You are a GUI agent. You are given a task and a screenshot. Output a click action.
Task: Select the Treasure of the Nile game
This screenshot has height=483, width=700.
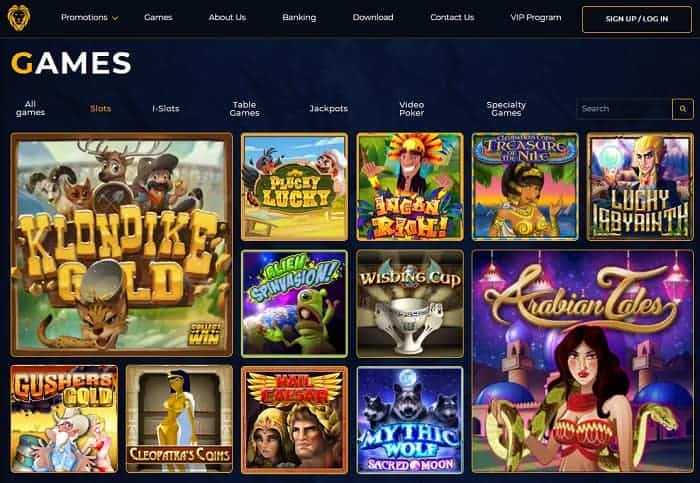pyautogui.click(x=525, y=187)
